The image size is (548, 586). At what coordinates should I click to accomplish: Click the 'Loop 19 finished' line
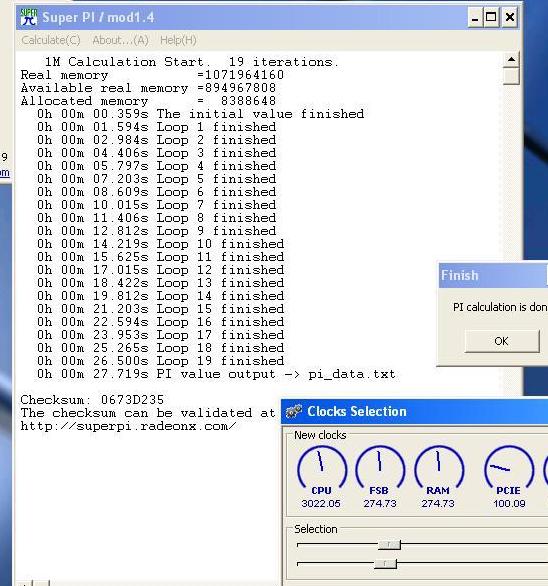tap(161, 361)
